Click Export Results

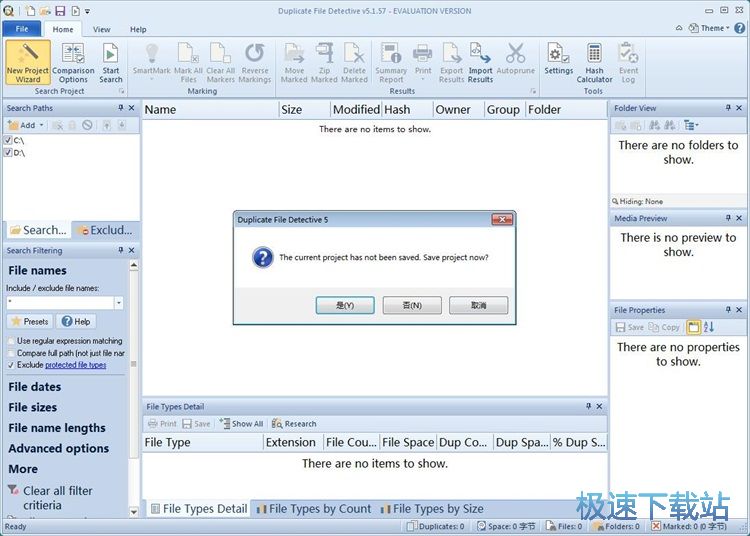click(452, 63)
